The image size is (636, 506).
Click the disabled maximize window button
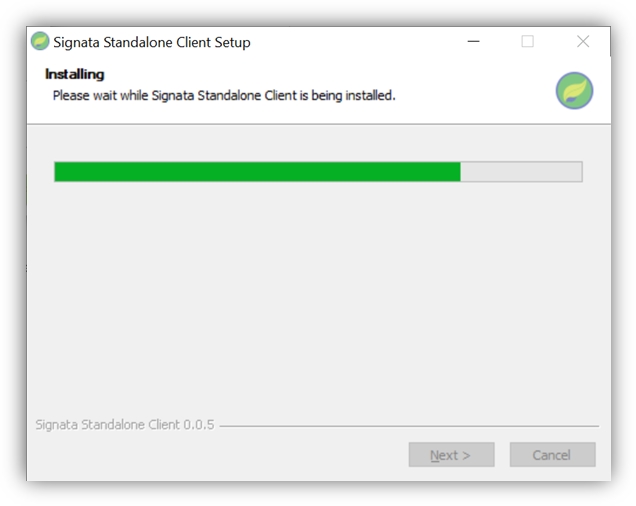coord(527,41)
